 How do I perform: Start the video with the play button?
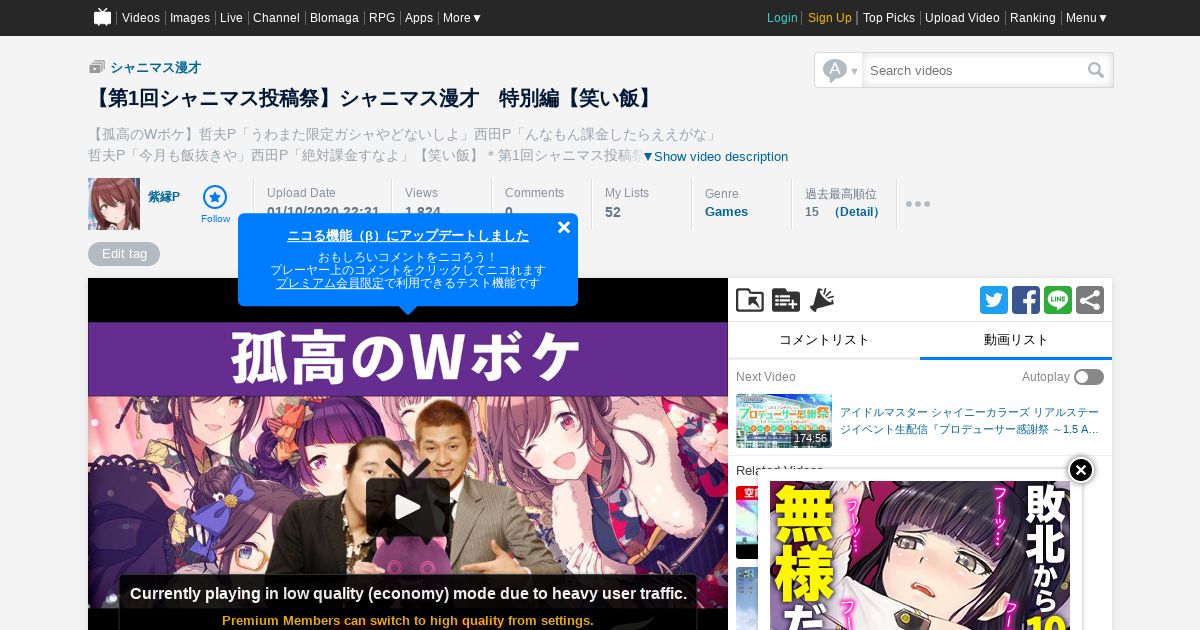click(x=408, y=506)
